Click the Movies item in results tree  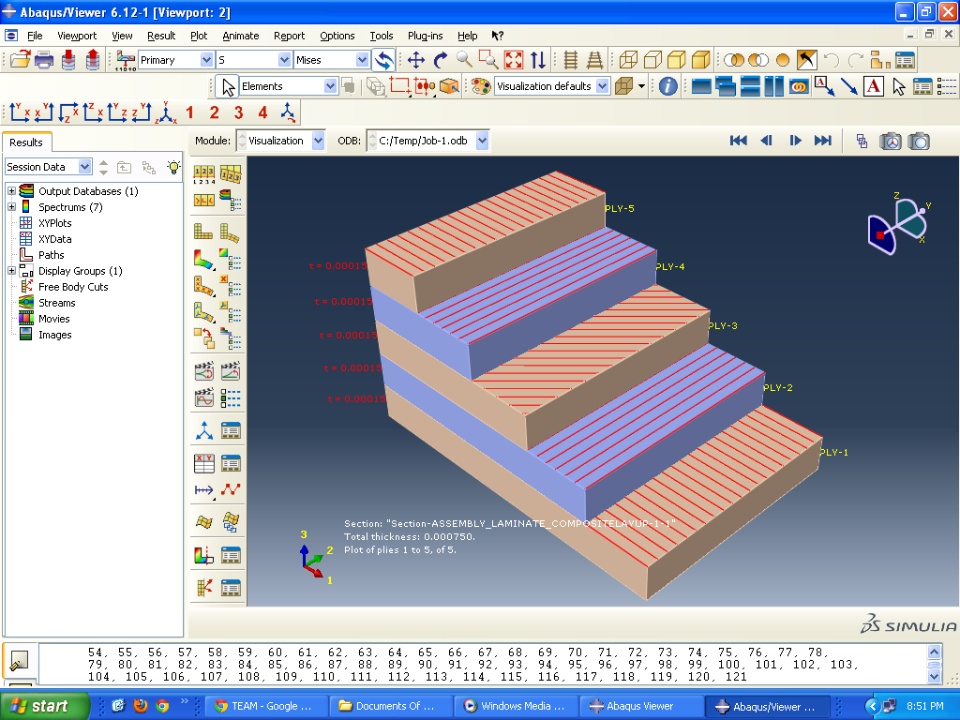click(x=54, y=318)
